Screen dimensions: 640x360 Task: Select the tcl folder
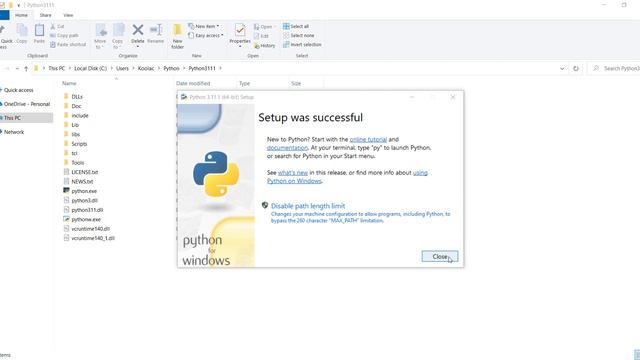coord(74,153)
